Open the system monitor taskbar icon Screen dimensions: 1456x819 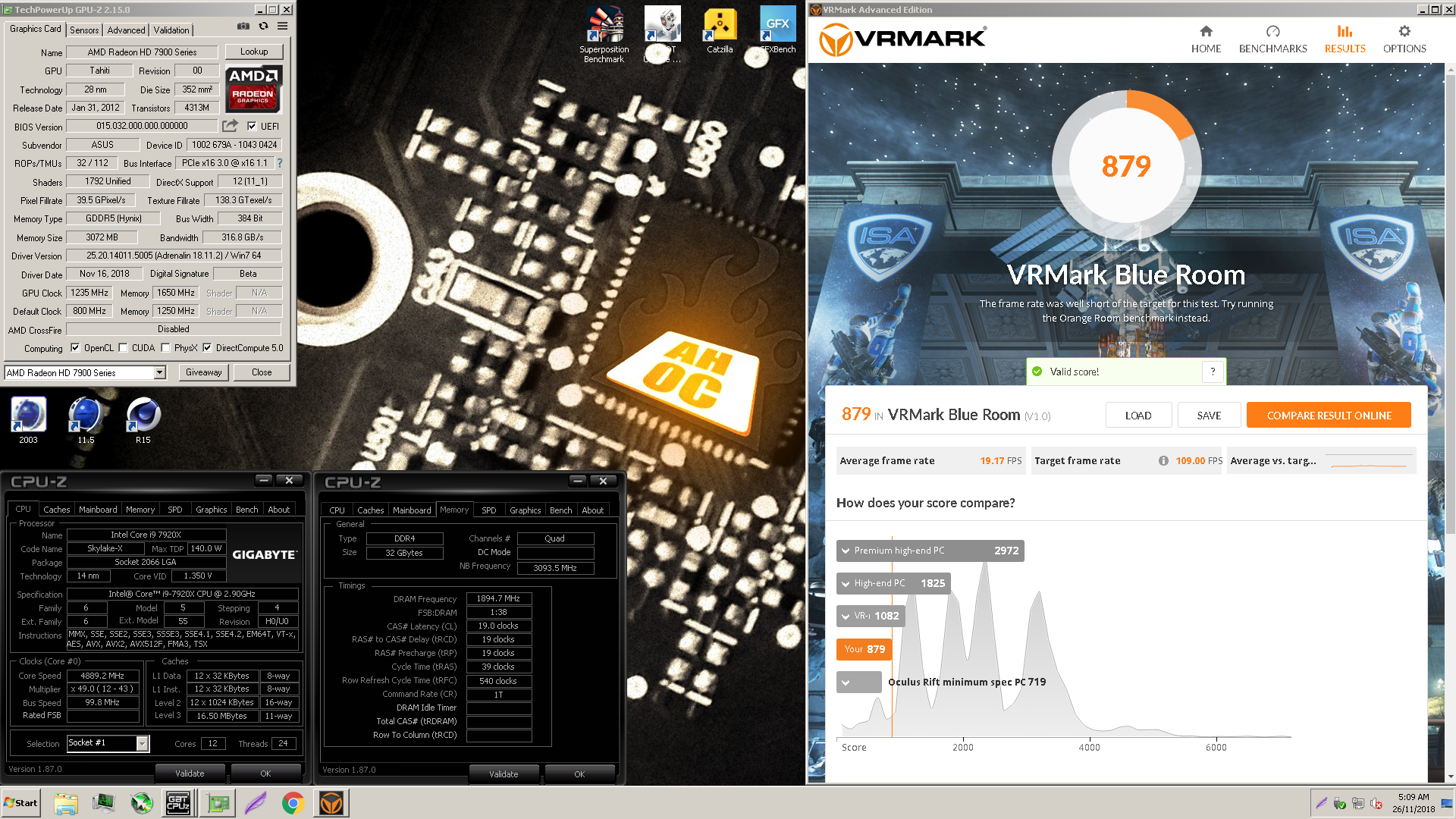point(103,803)
